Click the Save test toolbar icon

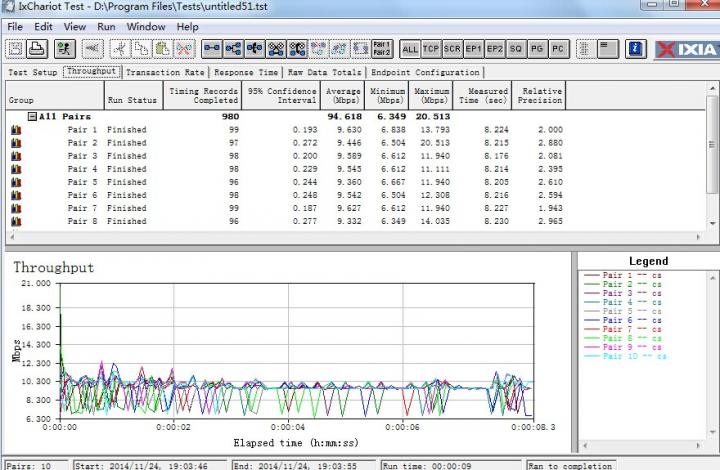[x=16, y=49]
